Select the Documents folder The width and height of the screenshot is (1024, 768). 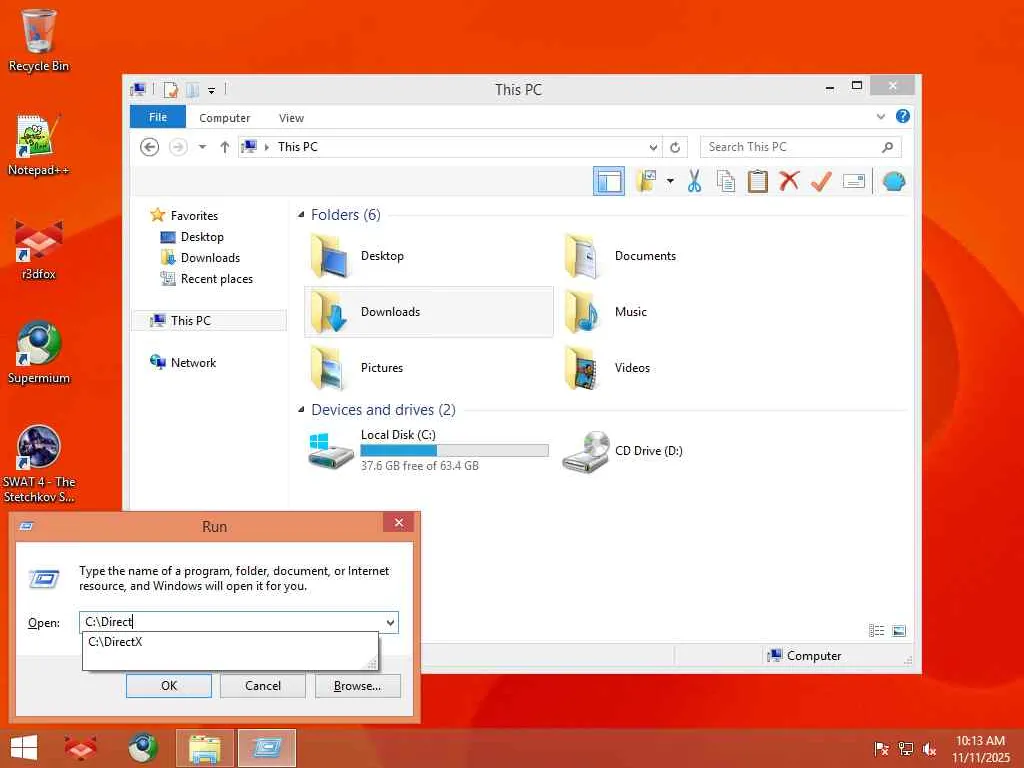tap(682, 256)
